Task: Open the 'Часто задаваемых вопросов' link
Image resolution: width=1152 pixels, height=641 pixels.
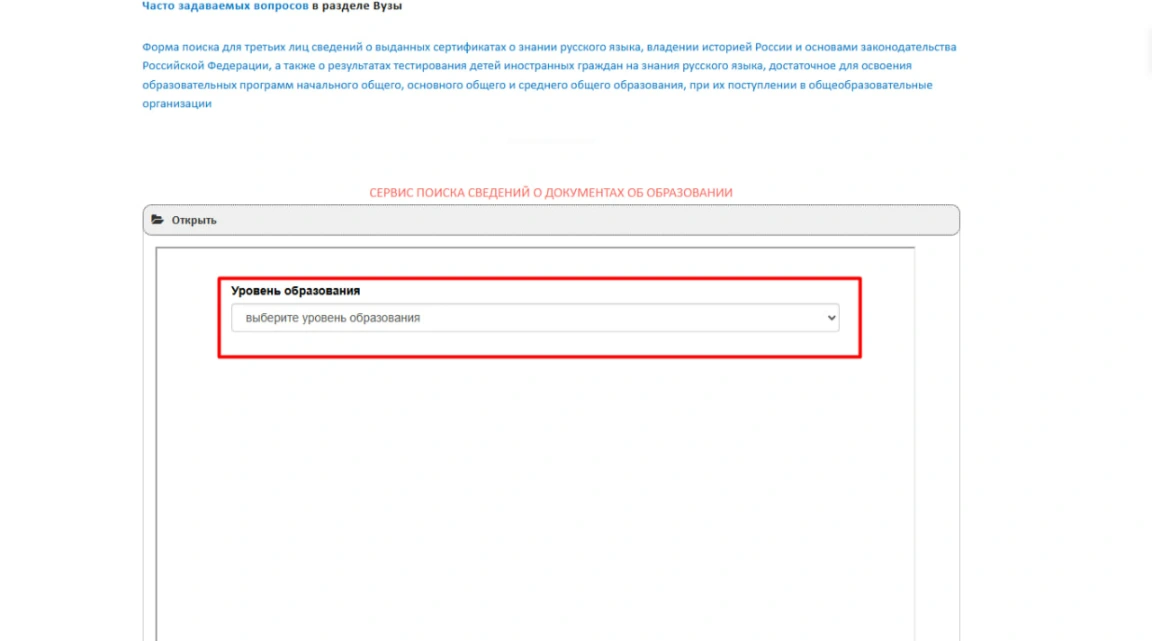Action: point(225,6)
